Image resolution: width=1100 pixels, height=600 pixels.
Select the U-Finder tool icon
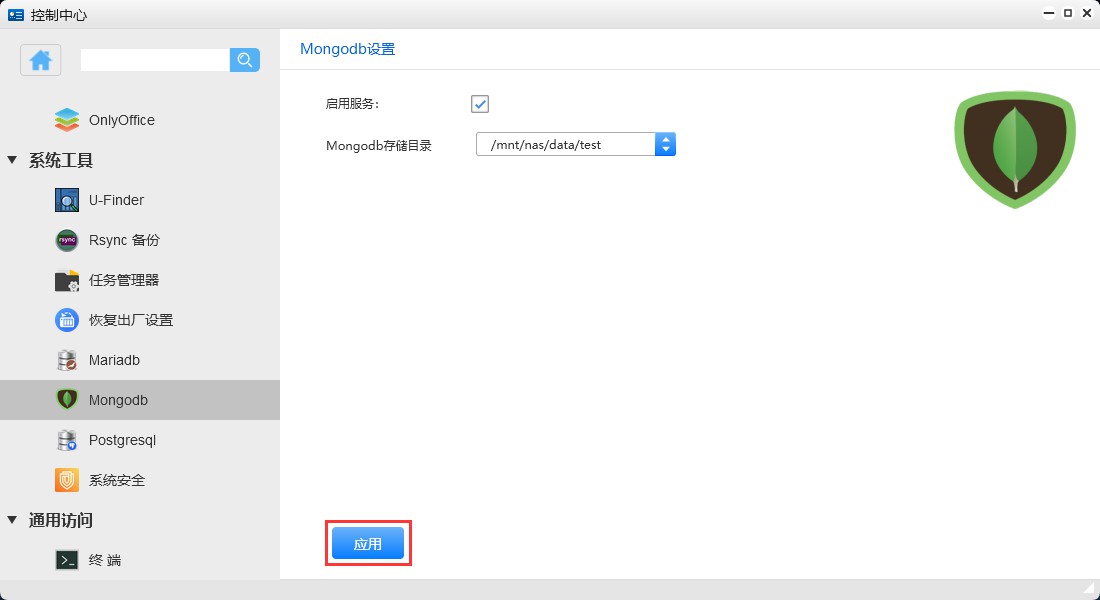point(66,200)
